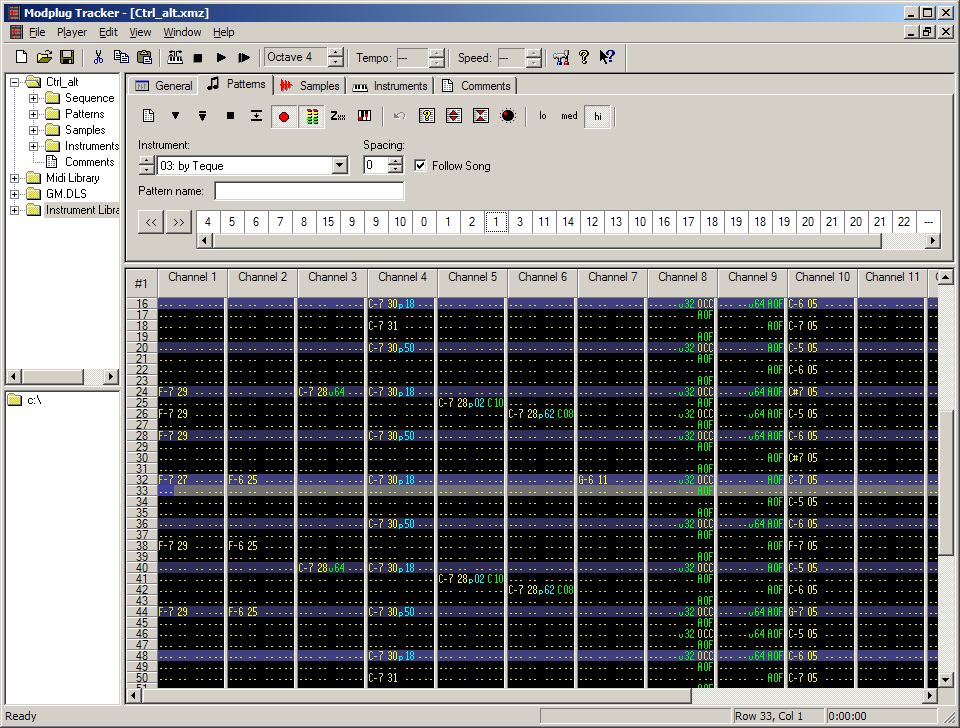Click the MIDI setup icon in toolbar
The height and width of the screenshot is (728, 960).
click(x=561, y=57)
